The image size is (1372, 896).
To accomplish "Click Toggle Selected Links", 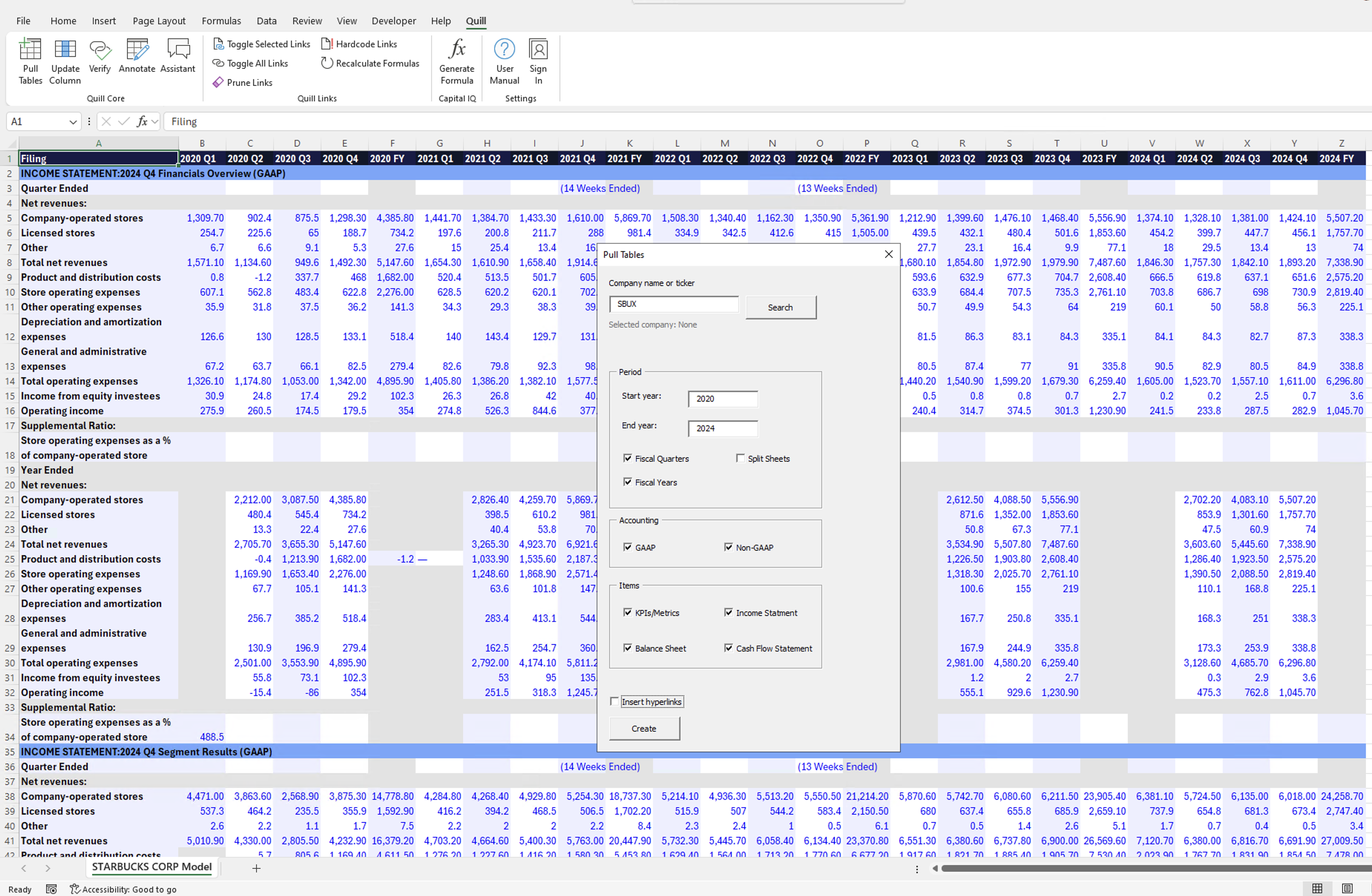I will click(x=262, y=44).
